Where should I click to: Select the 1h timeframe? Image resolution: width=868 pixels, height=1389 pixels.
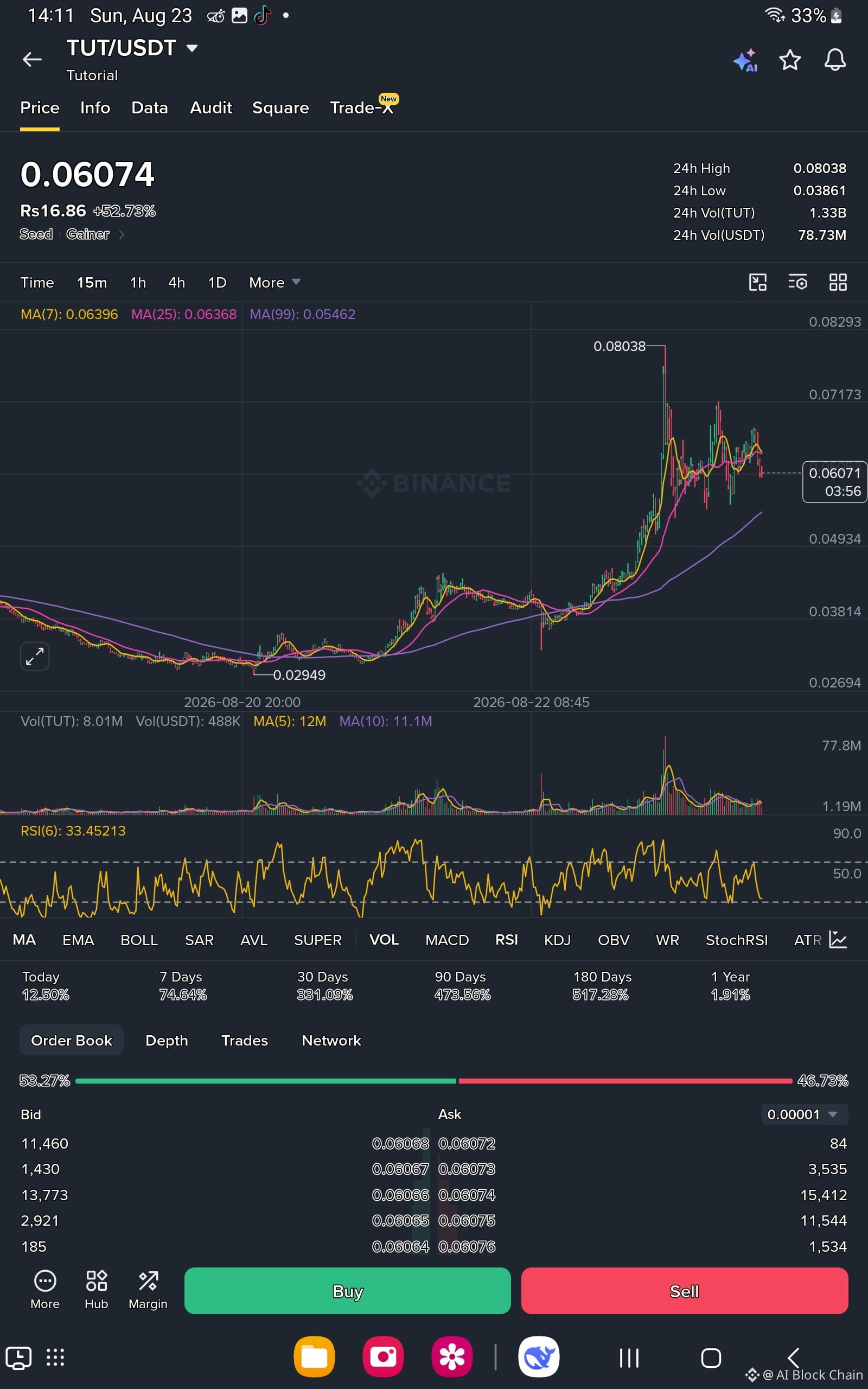click(x=138, y=282)
